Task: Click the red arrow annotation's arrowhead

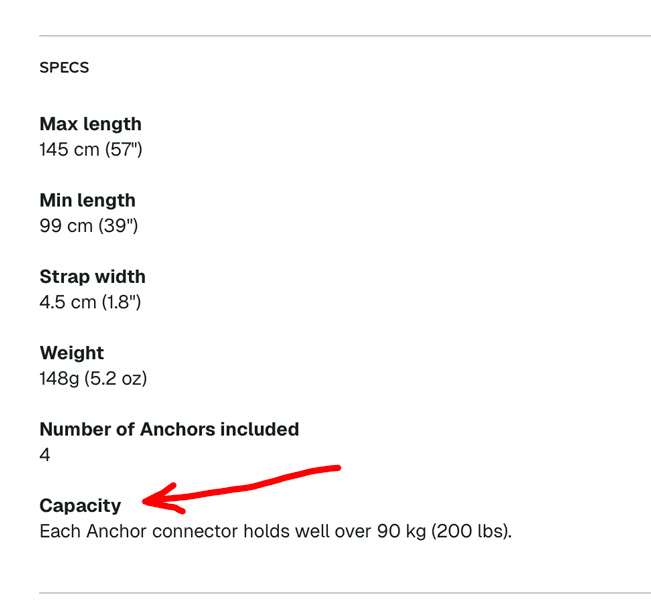Action: click(150, 497)
